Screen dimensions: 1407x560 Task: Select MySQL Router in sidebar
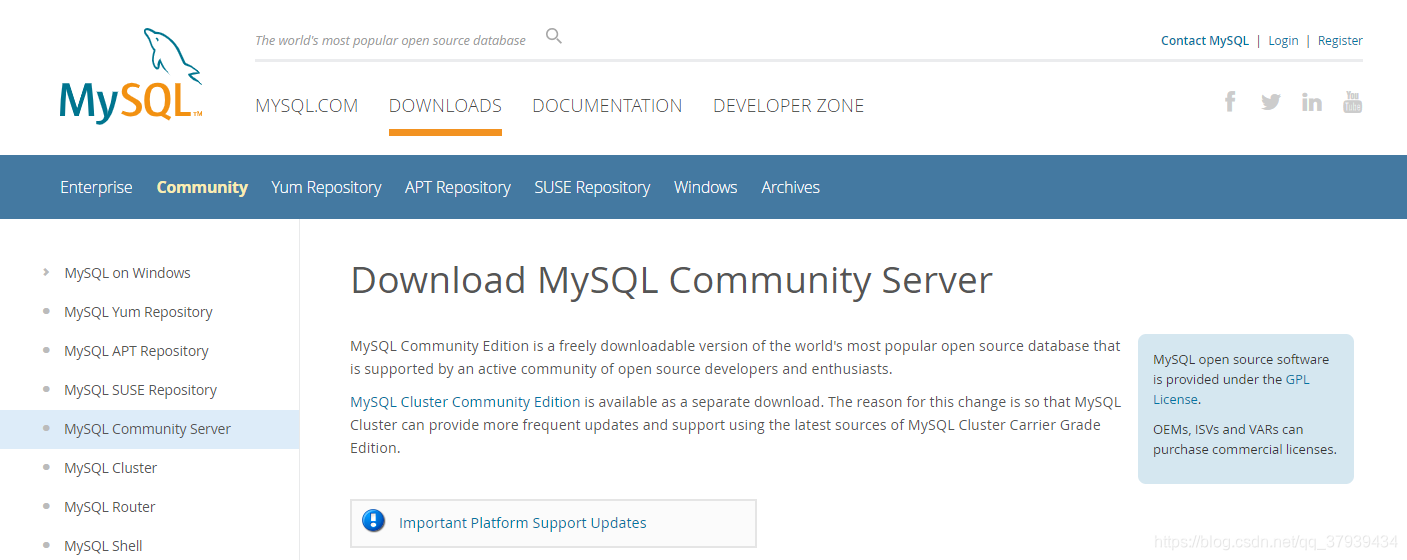(110, 507)
